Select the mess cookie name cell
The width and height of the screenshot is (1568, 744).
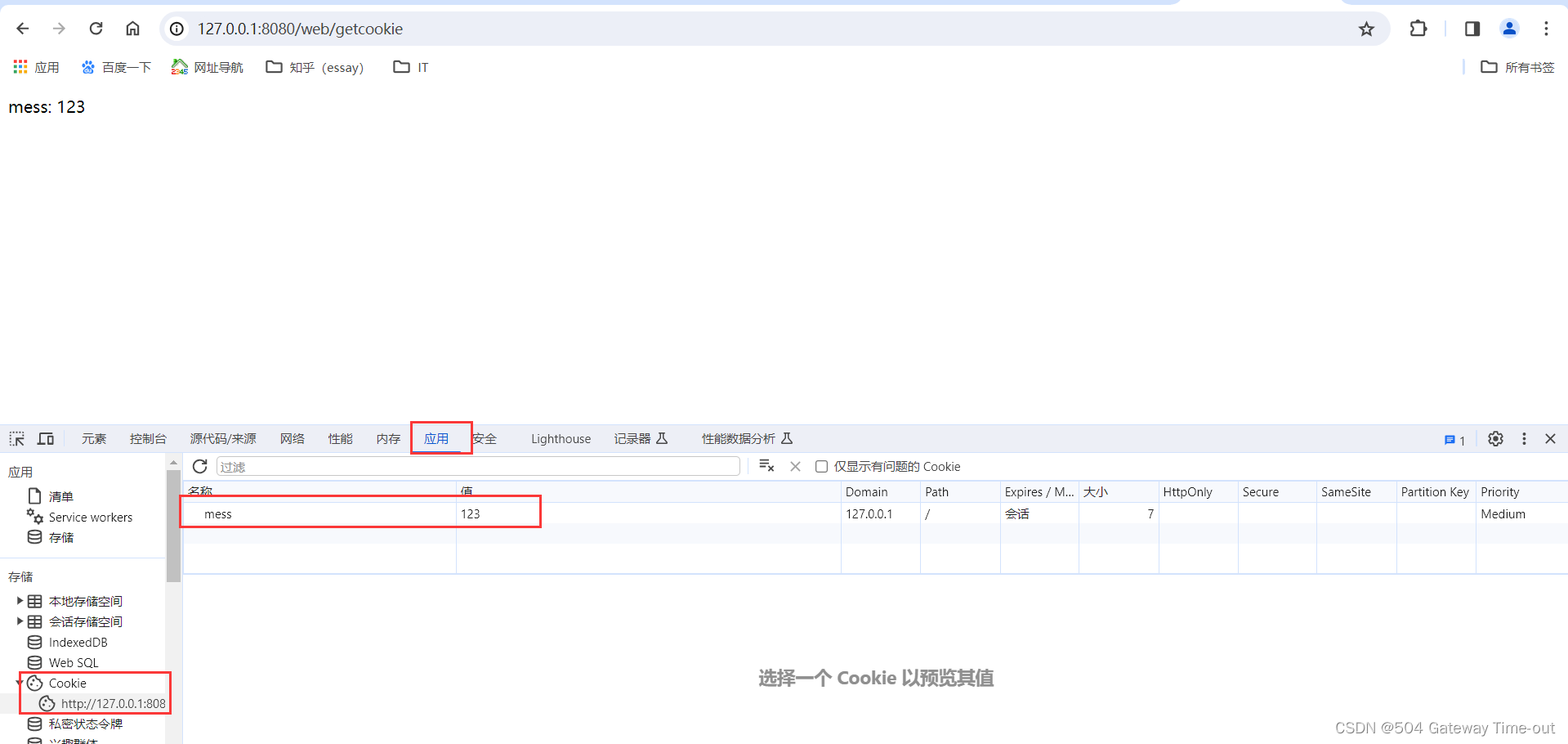tap(319, 513)
